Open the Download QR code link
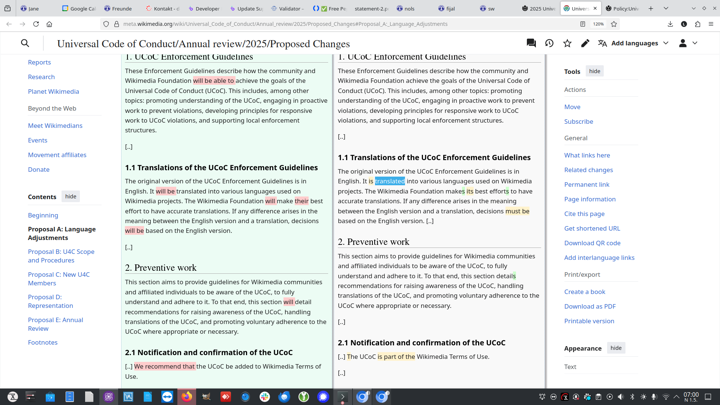 (592, 243)
